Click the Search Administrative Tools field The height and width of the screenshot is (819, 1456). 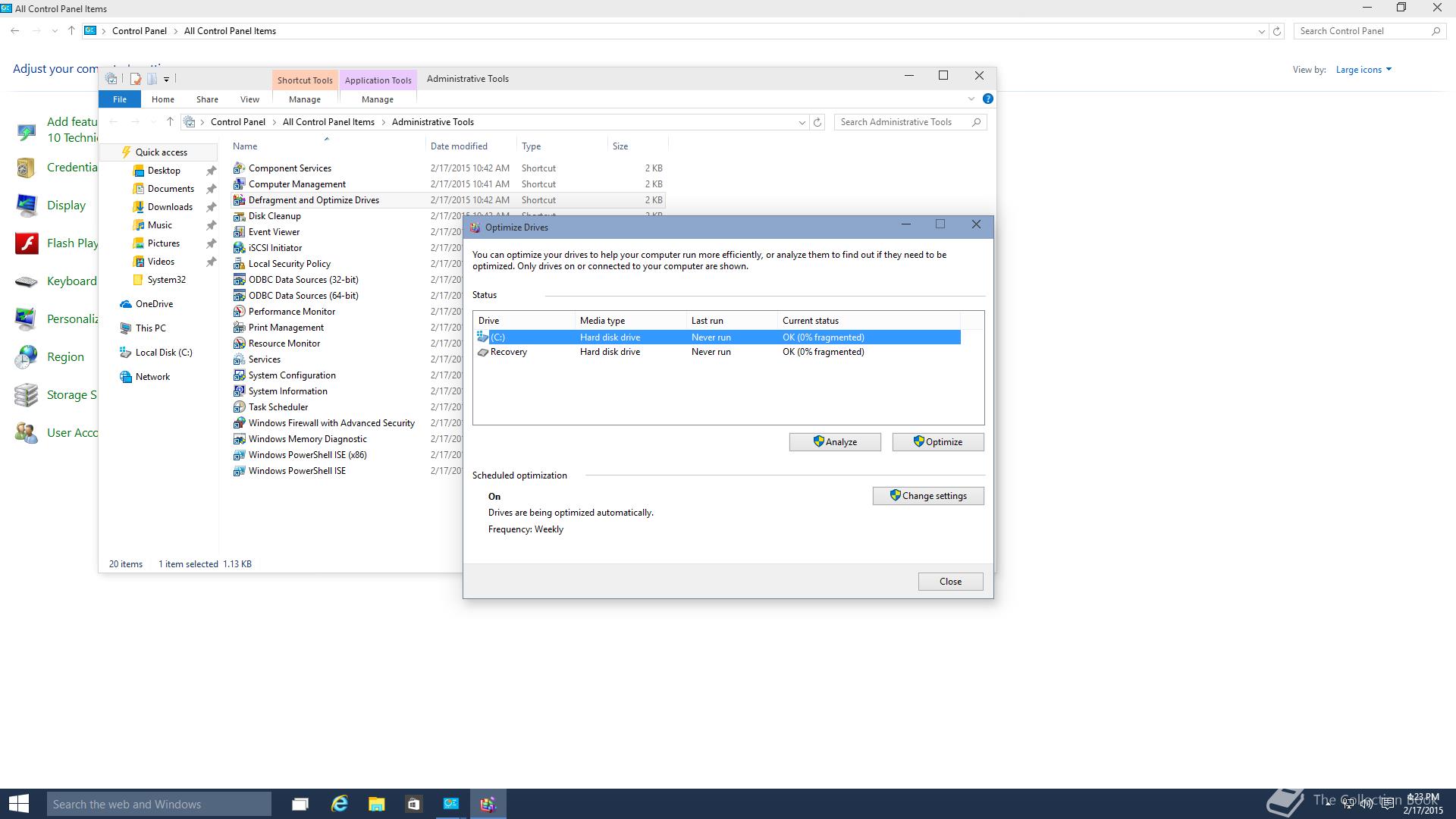click(910, 122)
